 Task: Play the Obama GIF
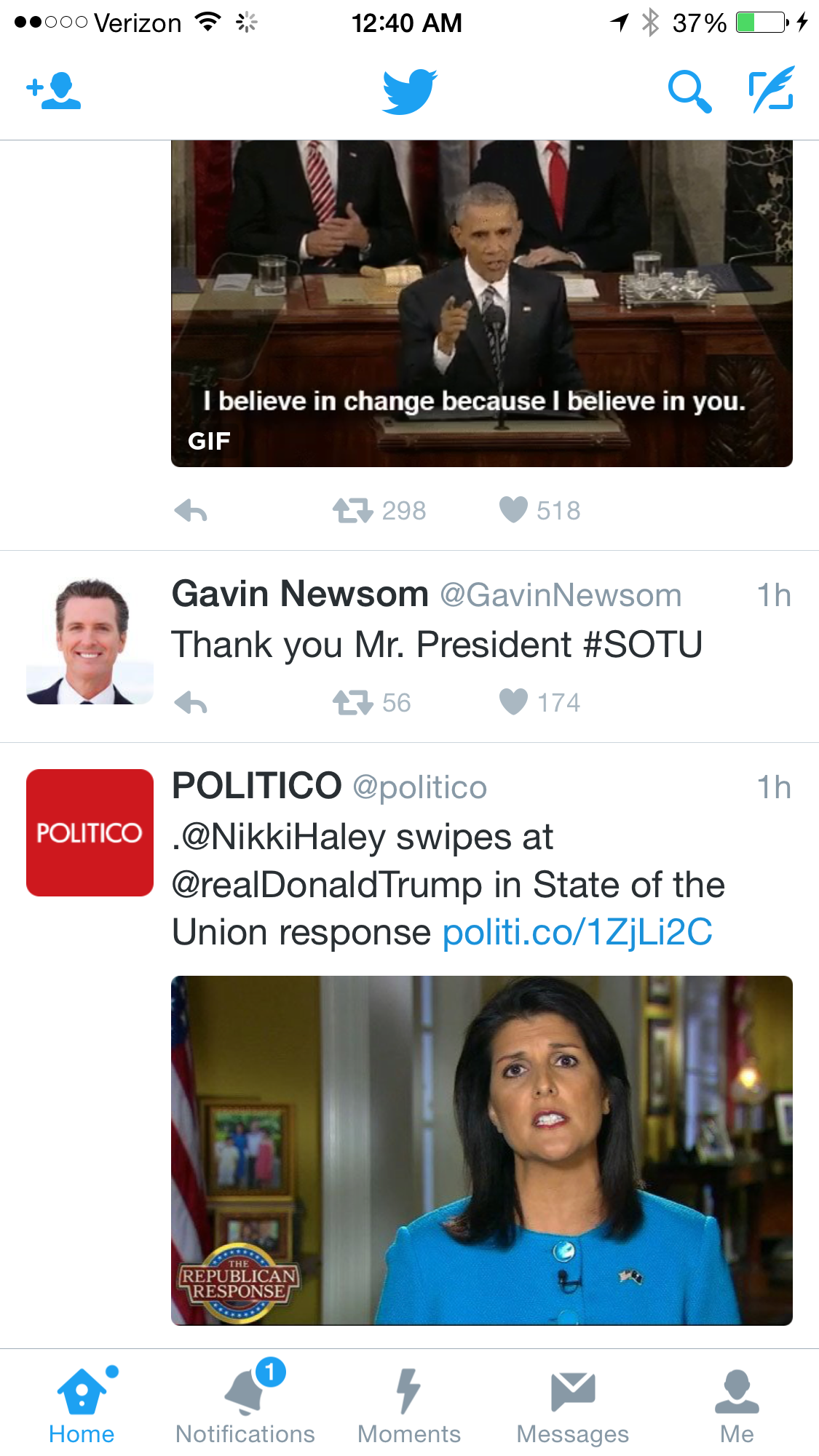pyautogui.click(x=481, y=303)
